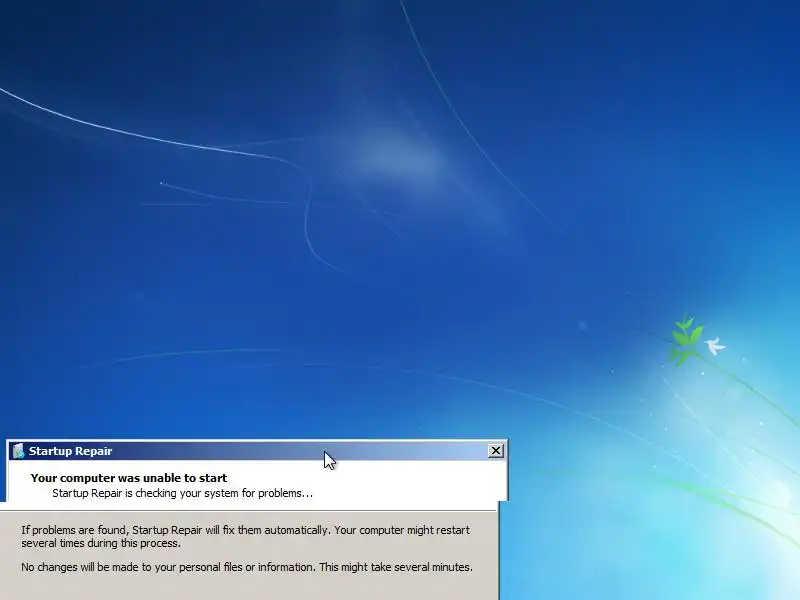
Task: Click the Startup Repair title text
Action: (x=70, y=451)
